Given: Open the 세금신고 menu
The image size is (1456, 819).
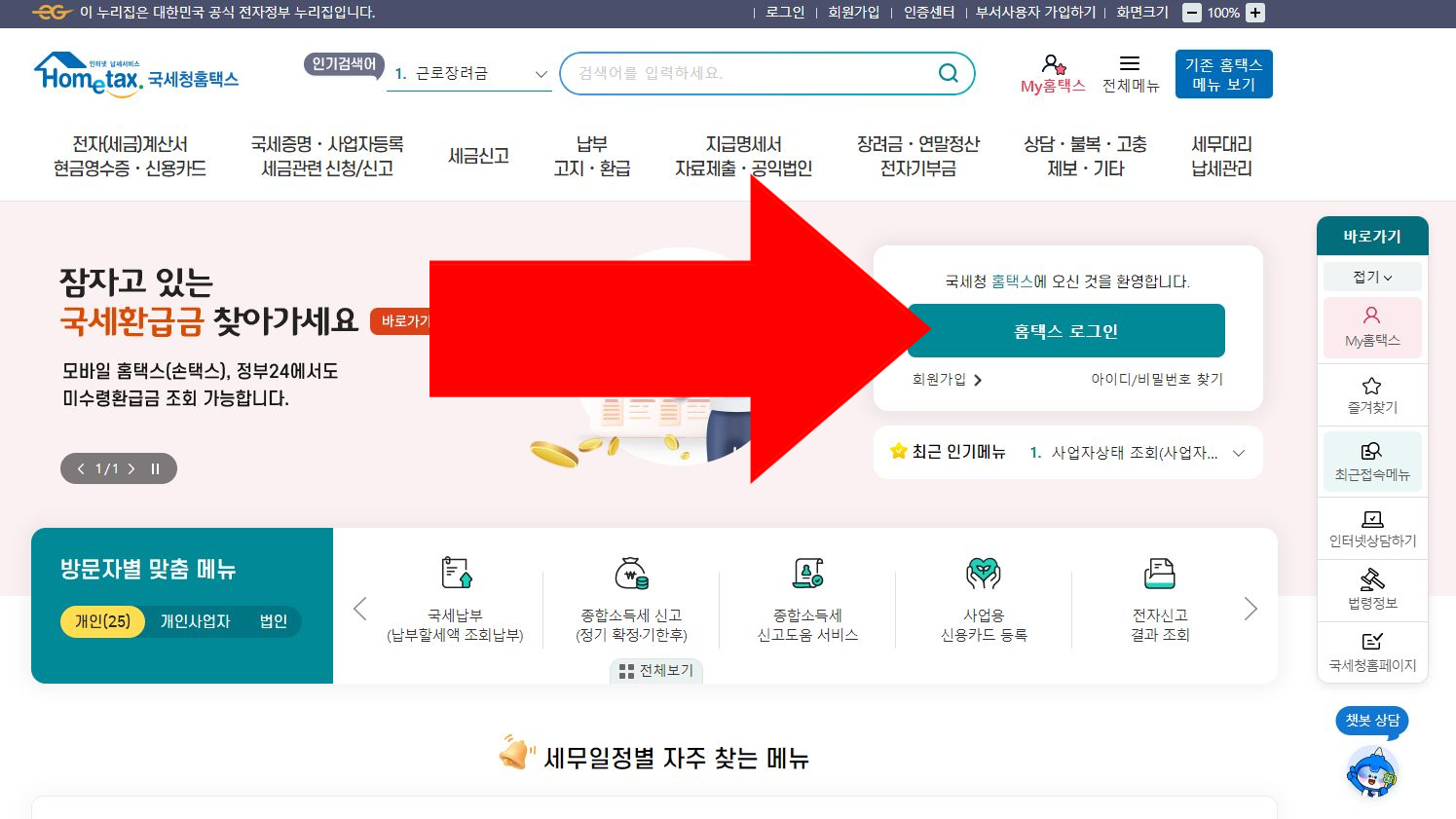Looking at the screenshot, I should (x=477, y=156).
